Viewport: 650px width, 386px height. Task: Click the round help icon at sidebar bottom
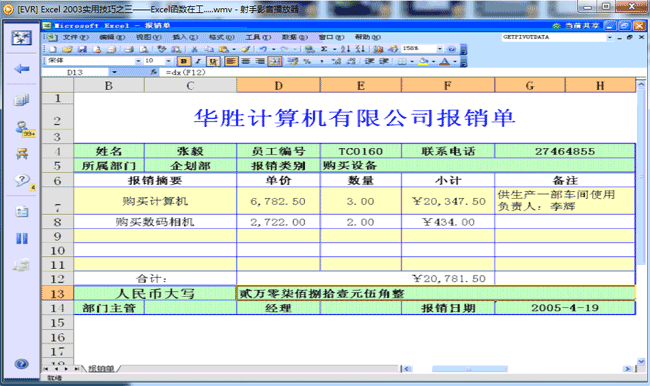[x=22, y=364]
